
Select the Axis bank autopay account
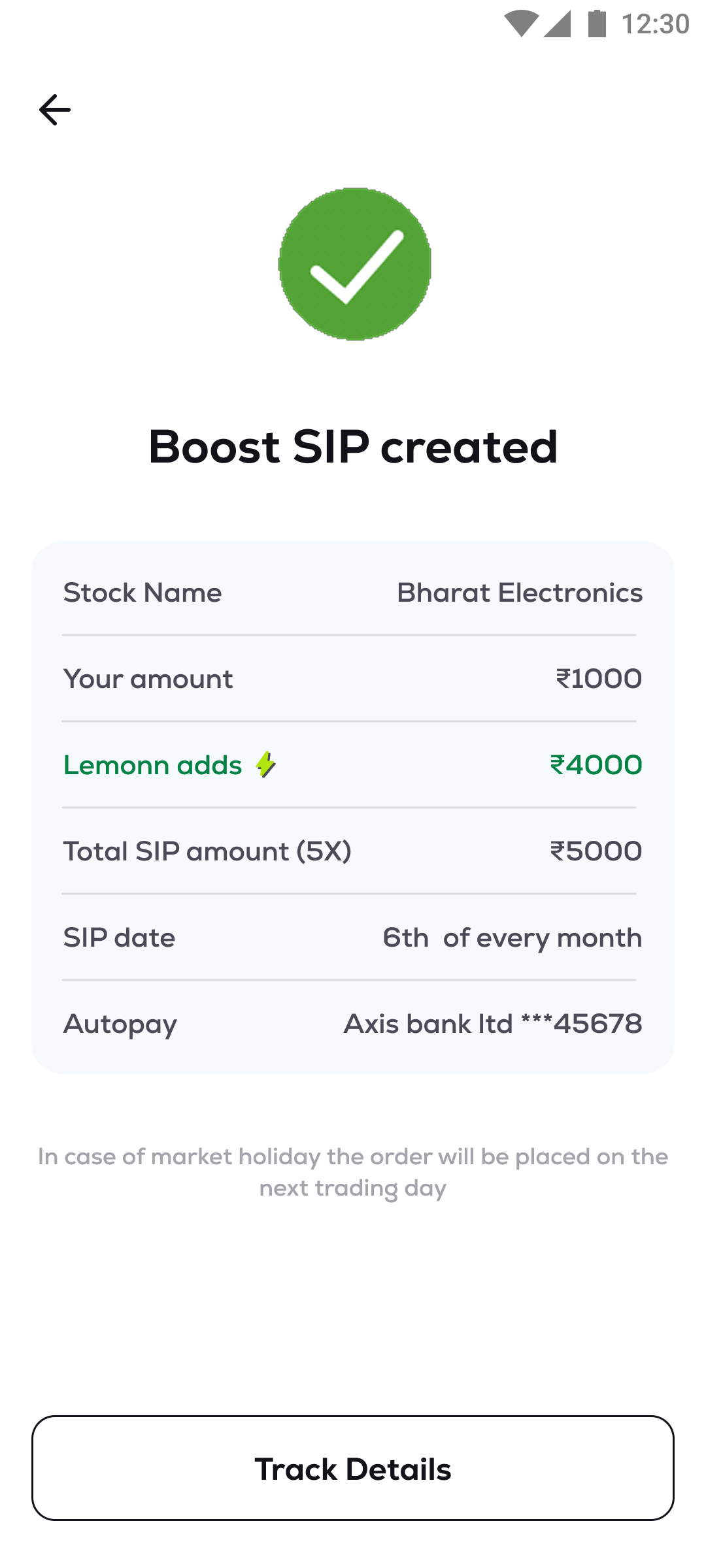[x=493, y=1024]
